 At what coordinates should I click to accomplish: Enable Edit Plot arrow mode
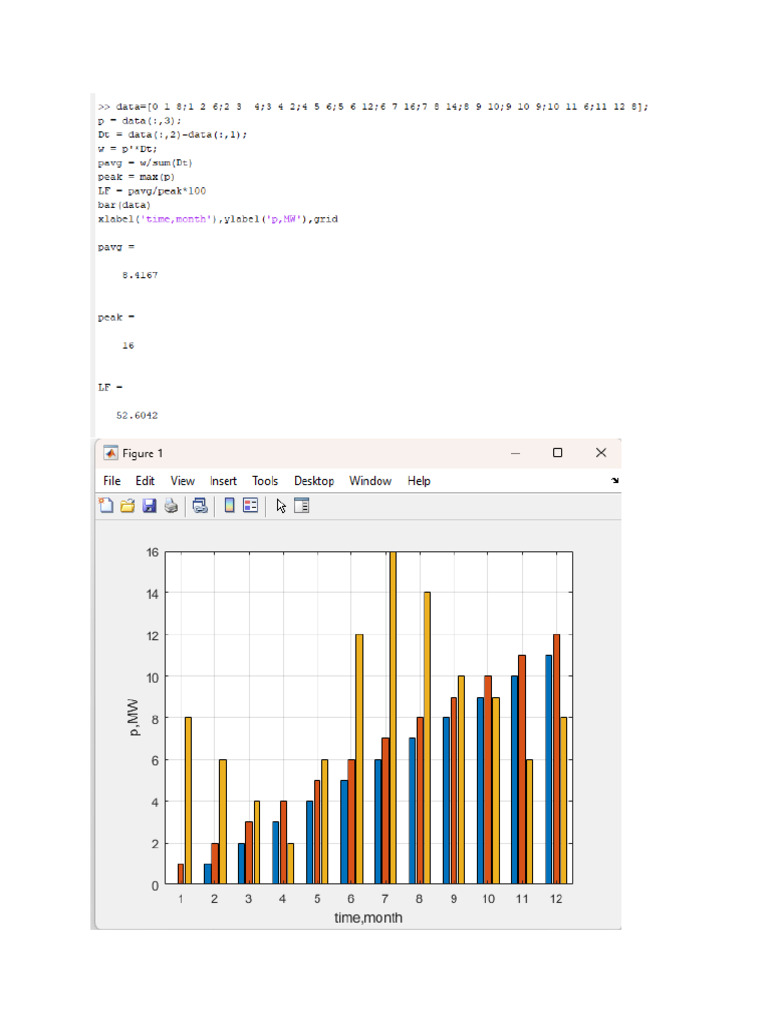tap(281, 506)
